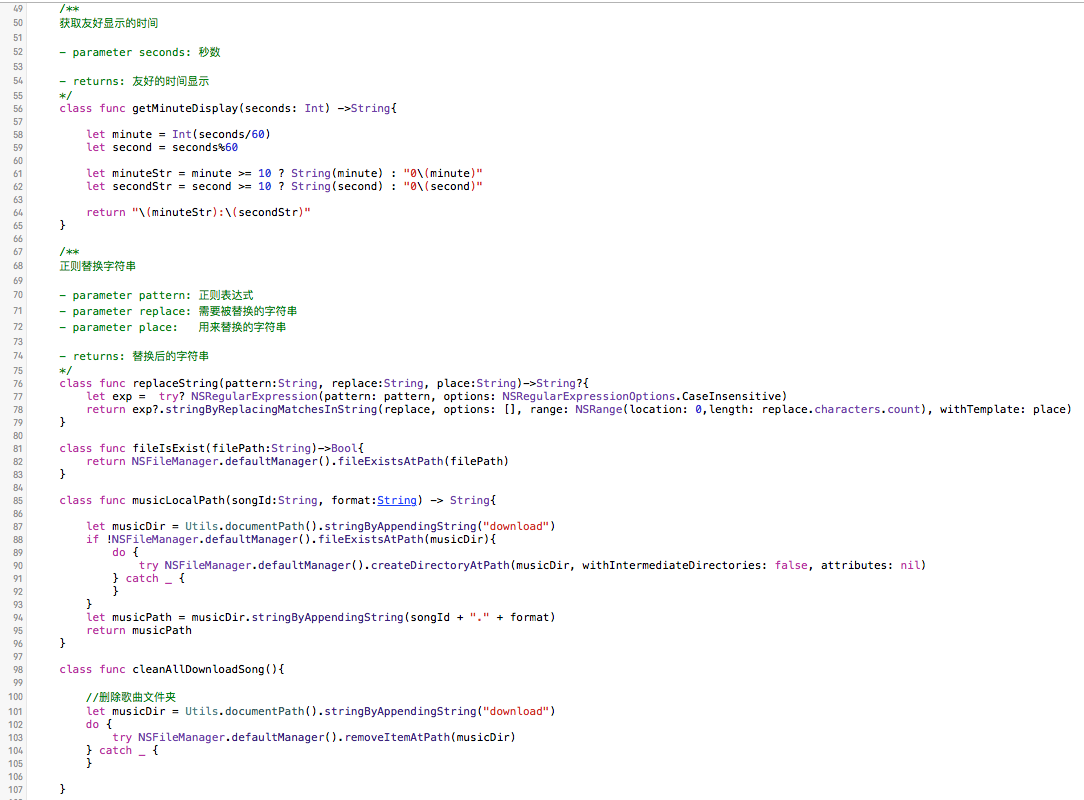
Task: Click the string "0\(second)"
Action: (443, 186)
